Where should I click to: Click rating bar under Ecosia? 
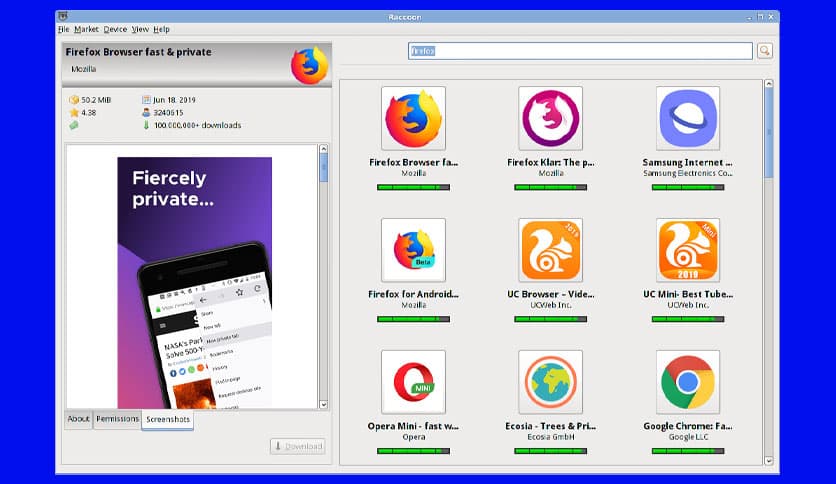[550, 451]
